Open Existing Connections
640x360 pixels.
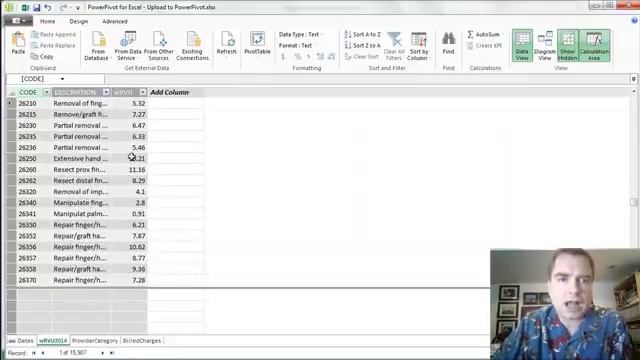tap(192, 46)
